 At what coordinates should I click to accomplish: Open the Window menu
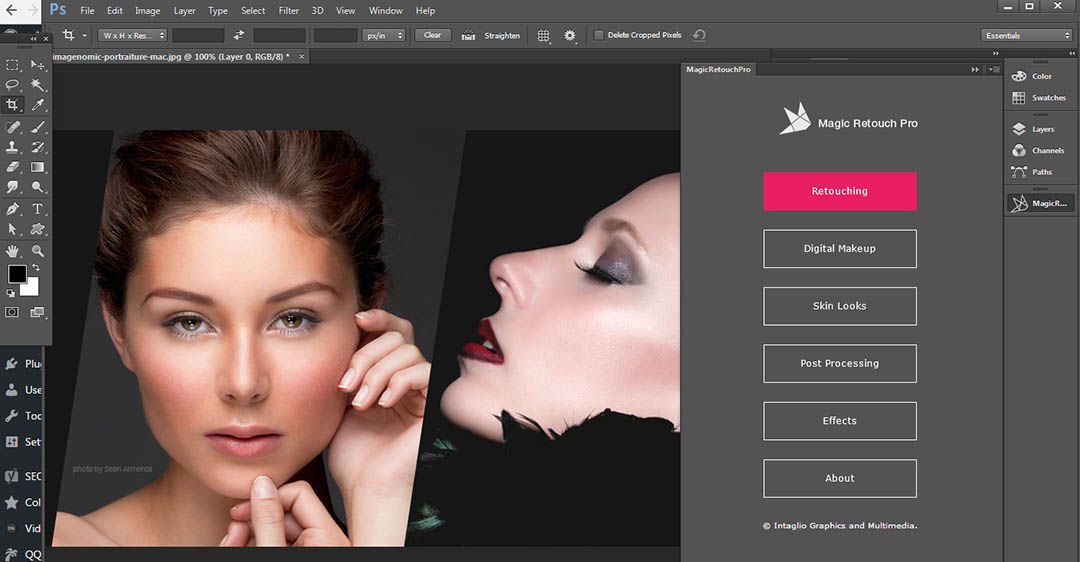[386, 10]
